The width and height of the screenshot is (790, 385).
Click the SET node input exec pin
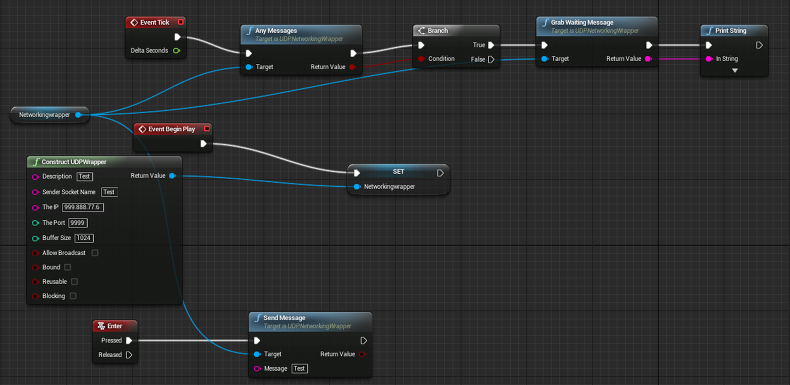coord(357,173)
